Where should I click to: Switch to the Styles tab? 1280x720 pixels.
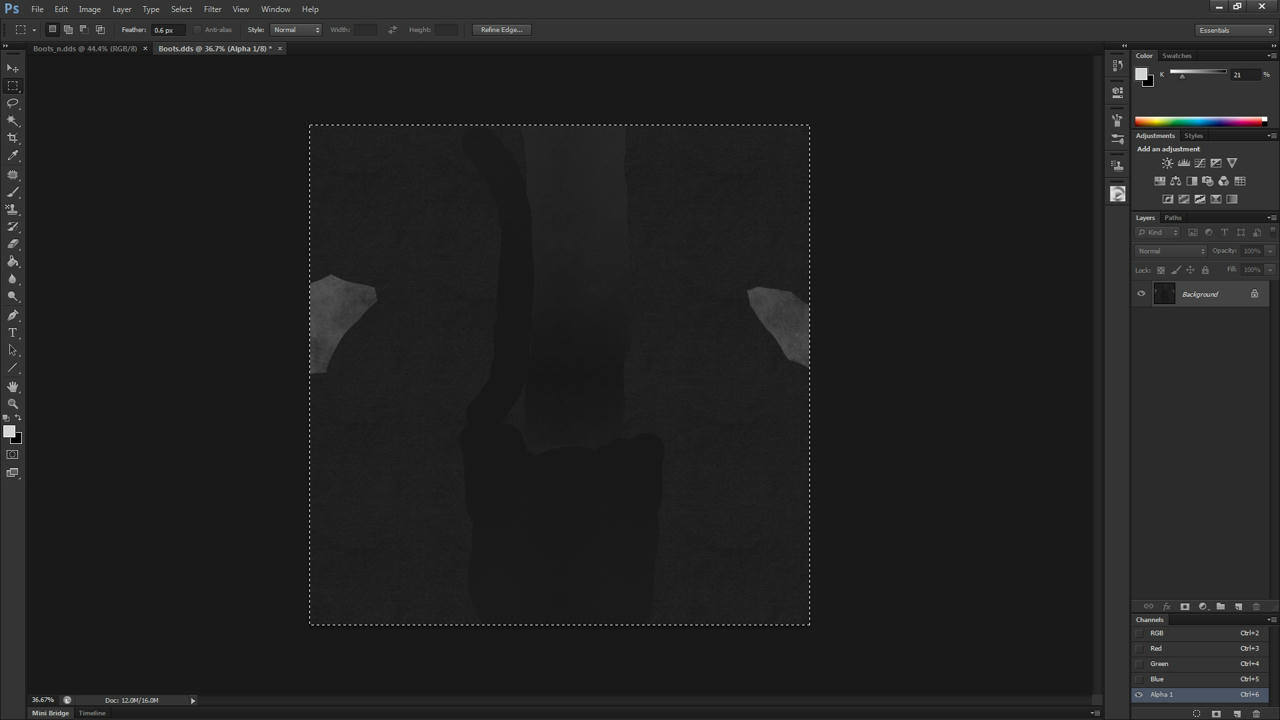1193,136
